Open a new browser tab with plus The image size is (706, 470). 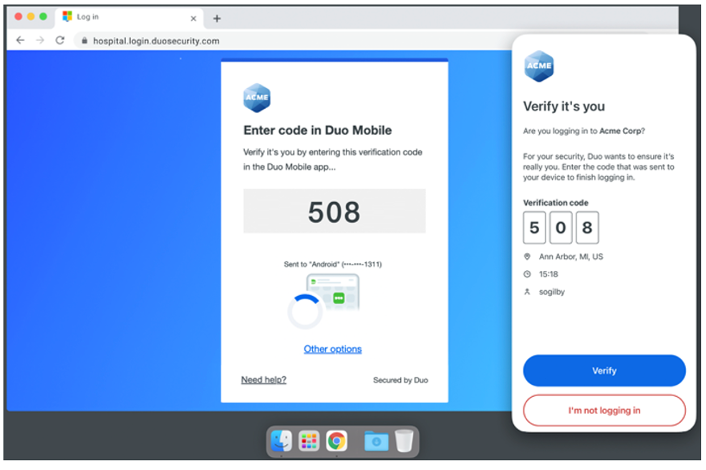[x=217, y=18]
